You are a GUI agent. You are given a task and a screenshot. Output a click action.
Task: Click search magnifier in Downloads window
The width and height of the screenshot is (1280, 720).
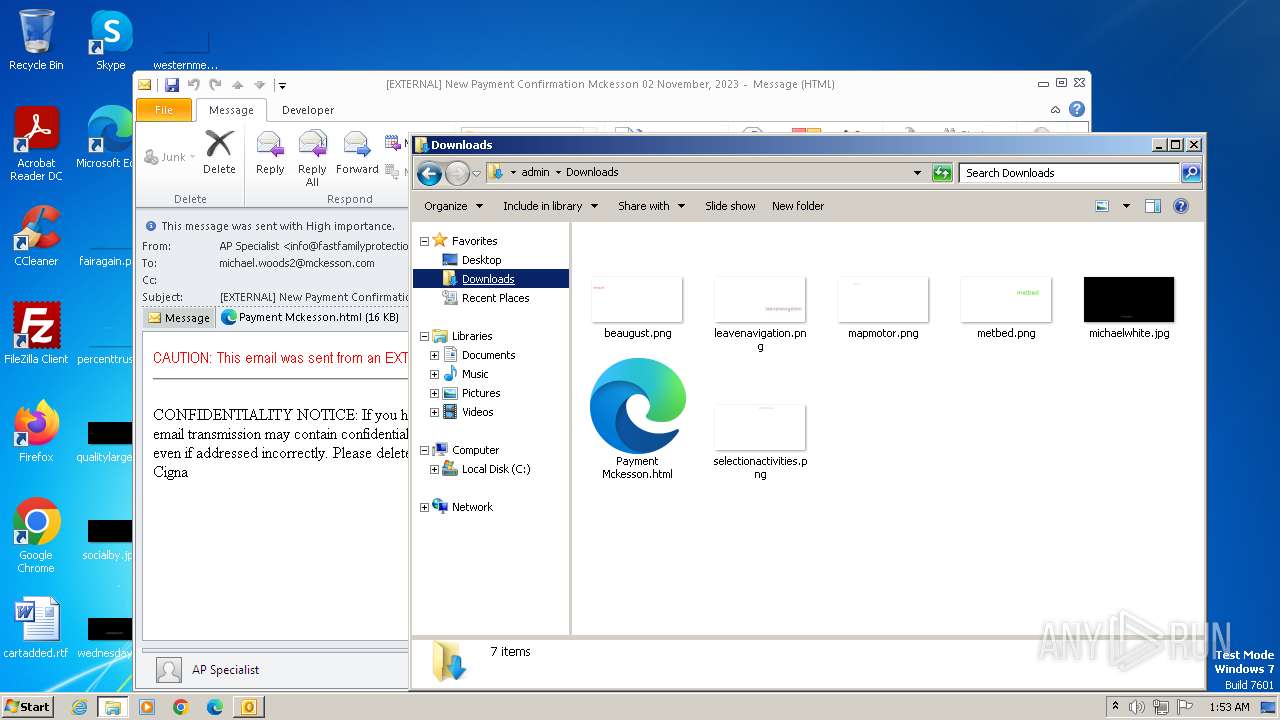(1190, 173)
